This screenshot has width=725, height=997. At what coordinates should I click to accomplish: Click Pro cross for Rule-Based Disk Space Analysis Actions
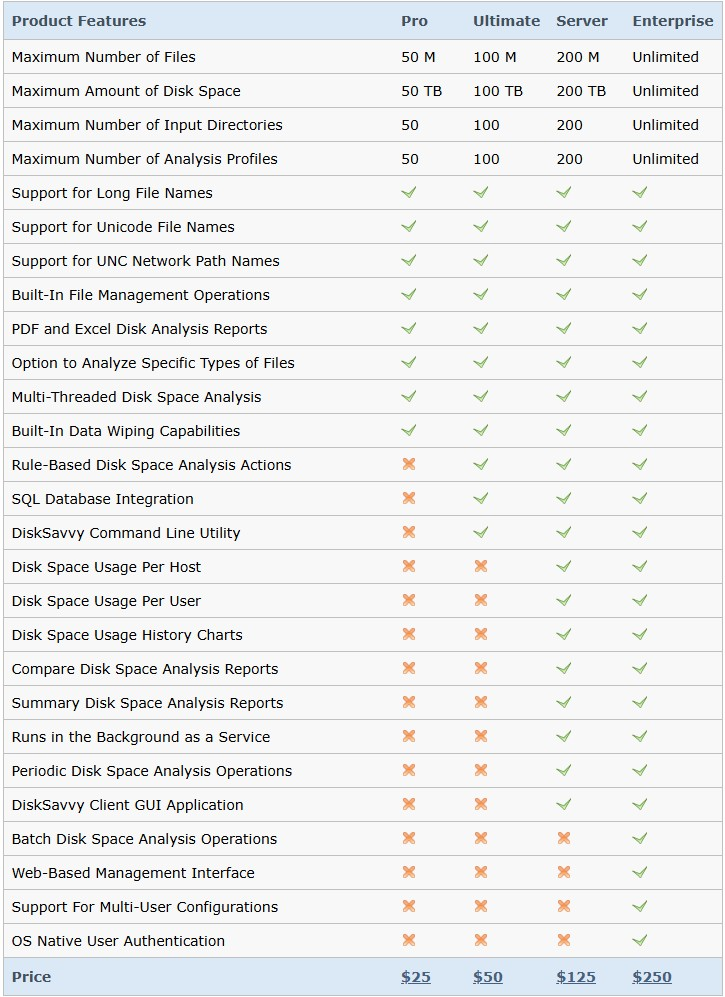pos(408,465)
